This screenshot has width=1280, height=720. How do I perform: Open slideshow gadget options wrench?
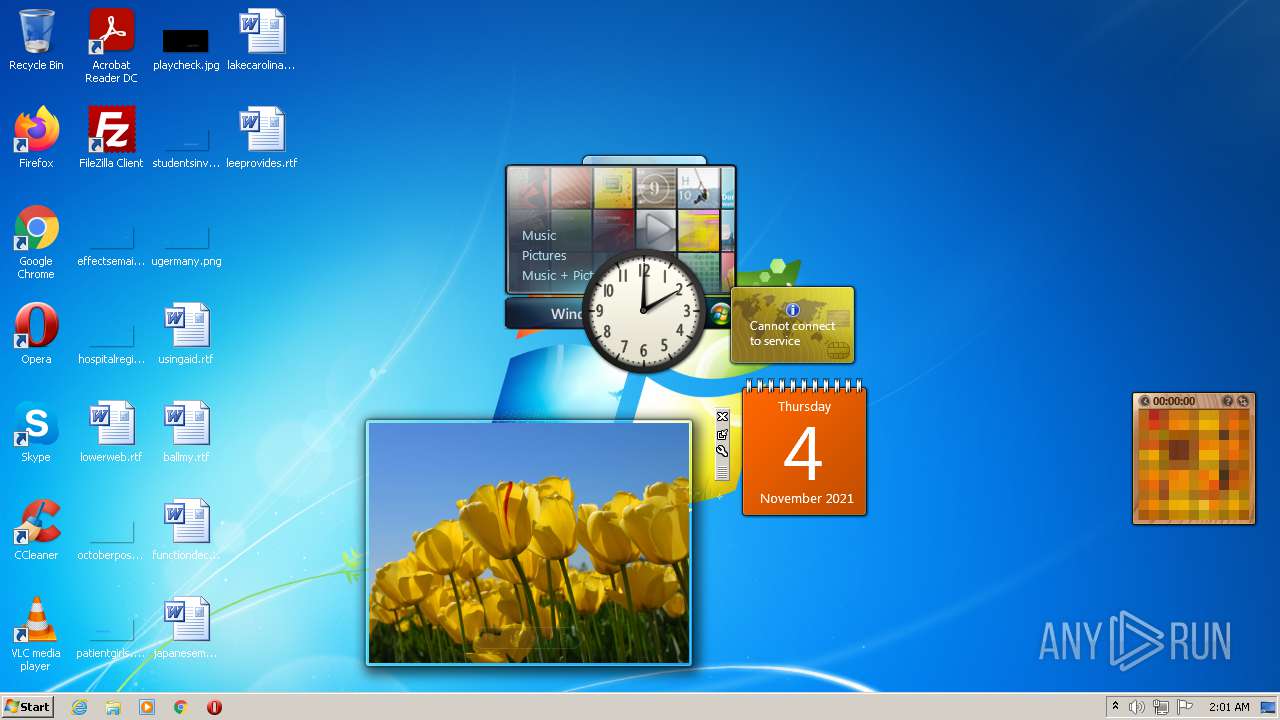(722, 451)
